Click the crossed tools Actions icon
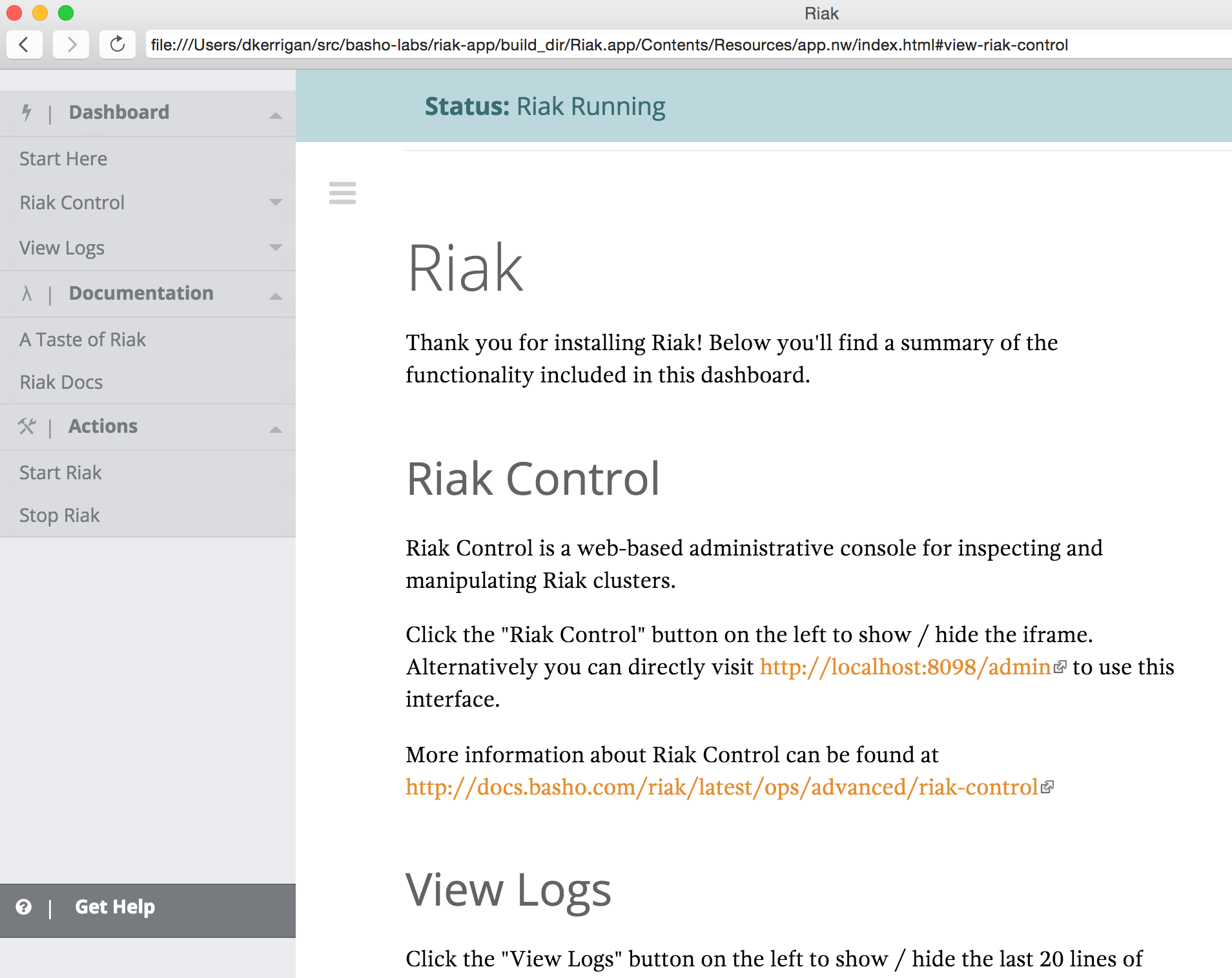The image size is (1232, 978). (x=26, y=426)
